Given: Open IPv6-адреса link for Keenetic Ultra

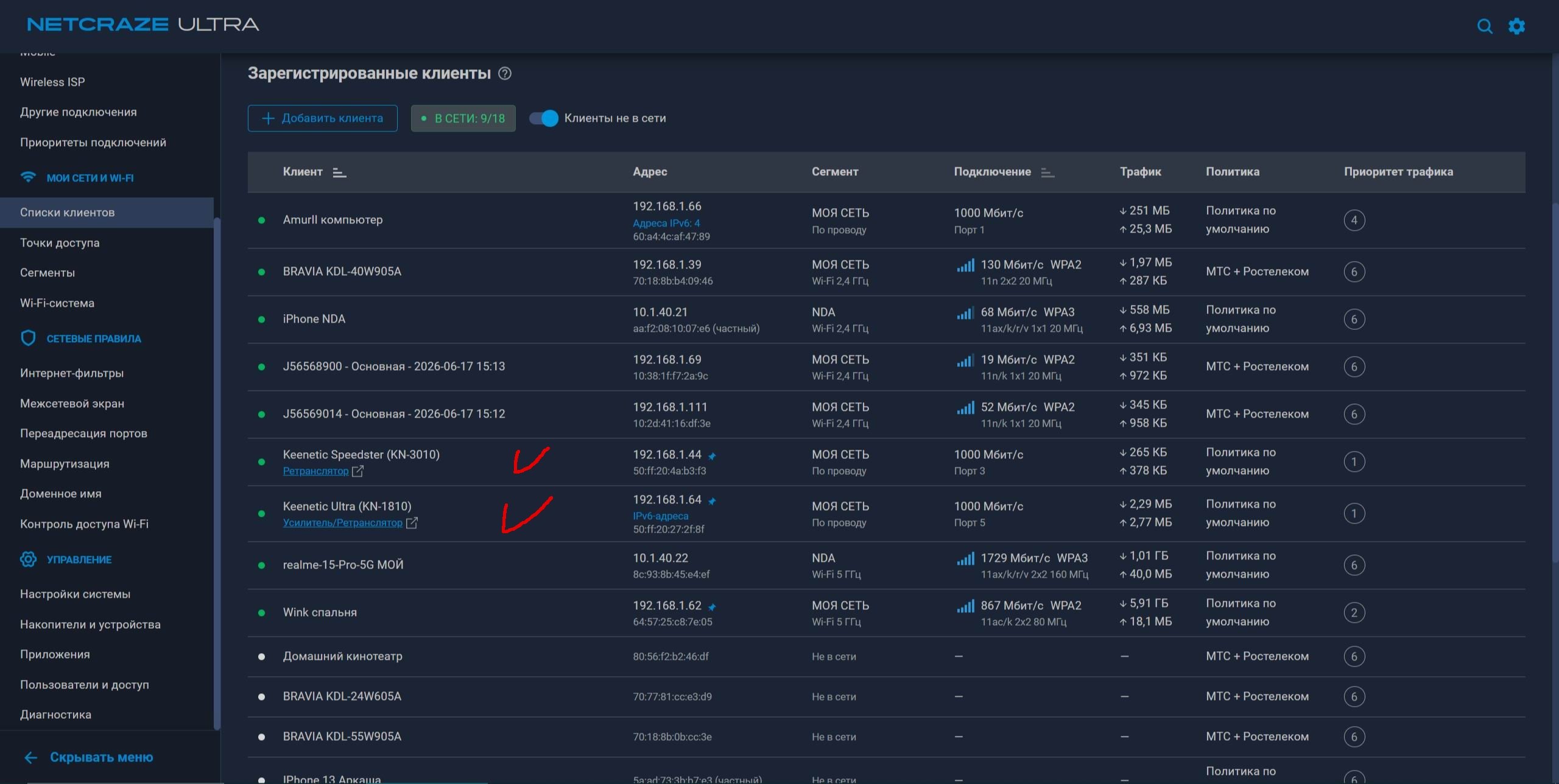Looking at the screenshot, I should pos(660,516).
